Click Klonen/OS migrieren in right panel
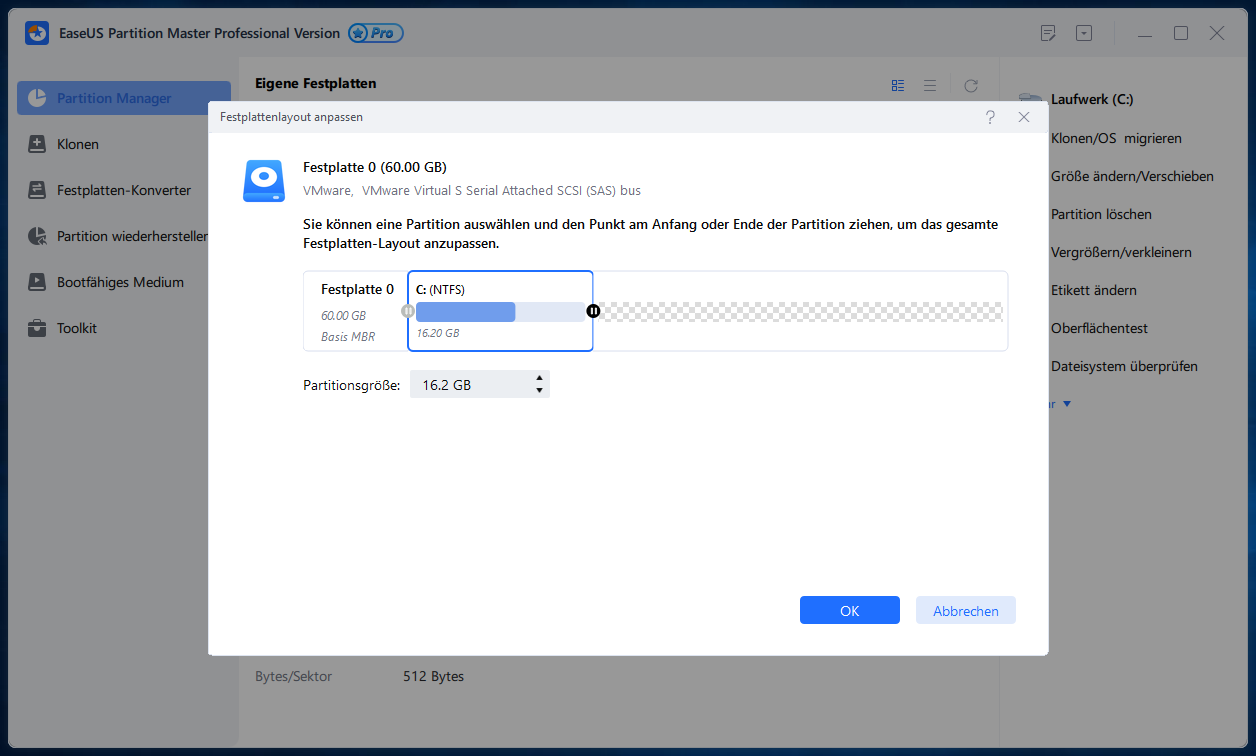The width and height of the screenshot is (1256, 756). coord(1116,138)
